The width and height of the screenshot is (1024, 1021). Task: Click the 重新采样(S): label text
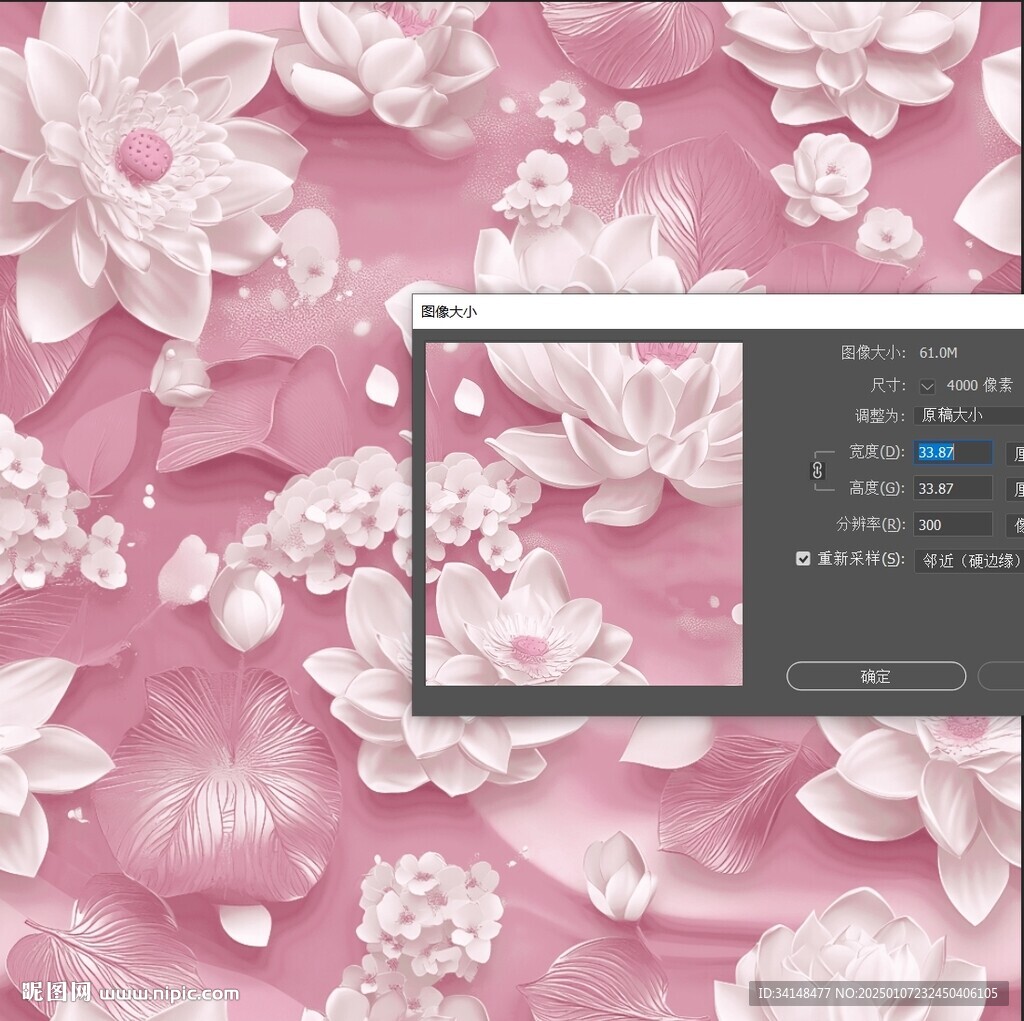(x=861, y=559)
